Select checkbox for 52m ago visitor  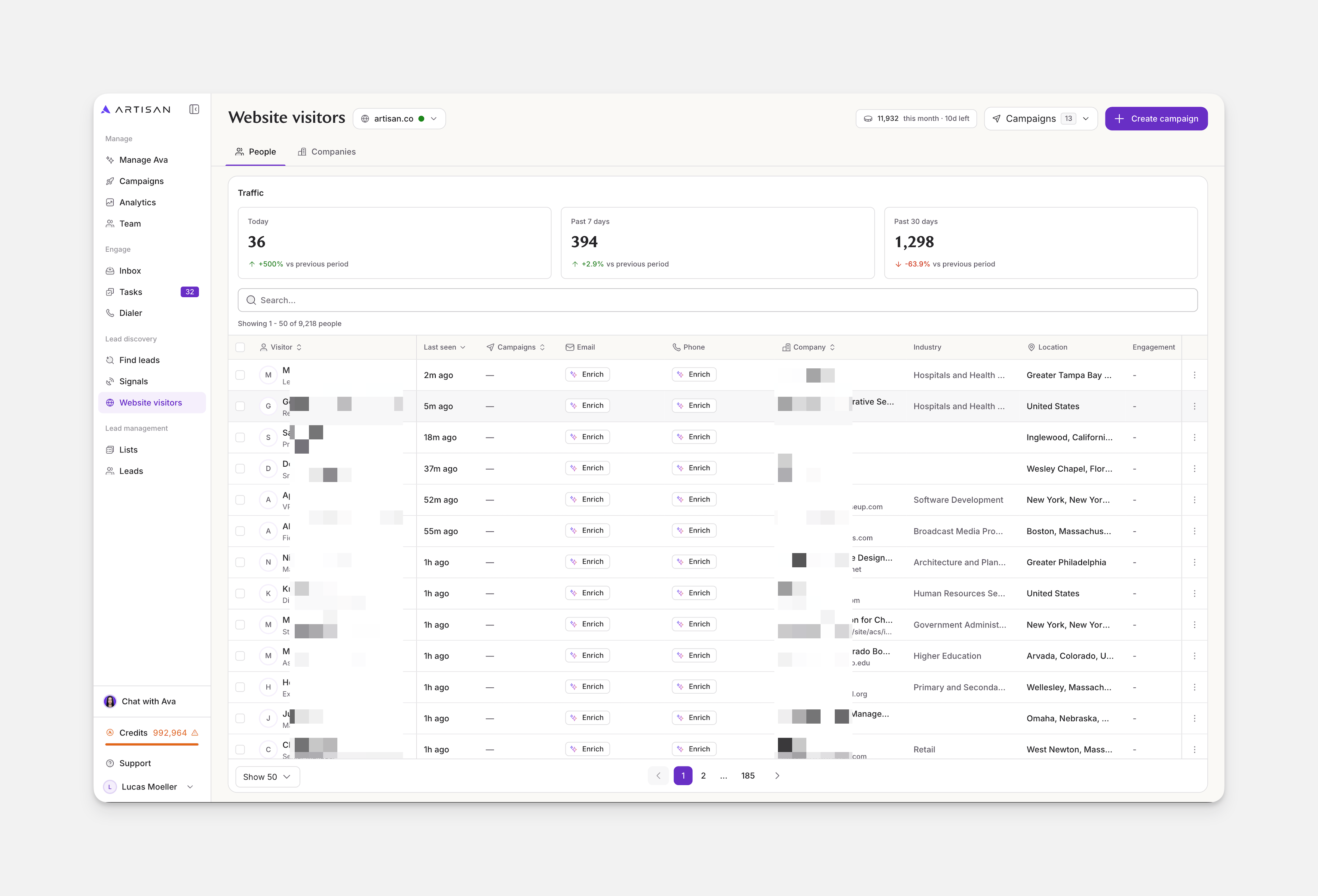pos(240,500)
